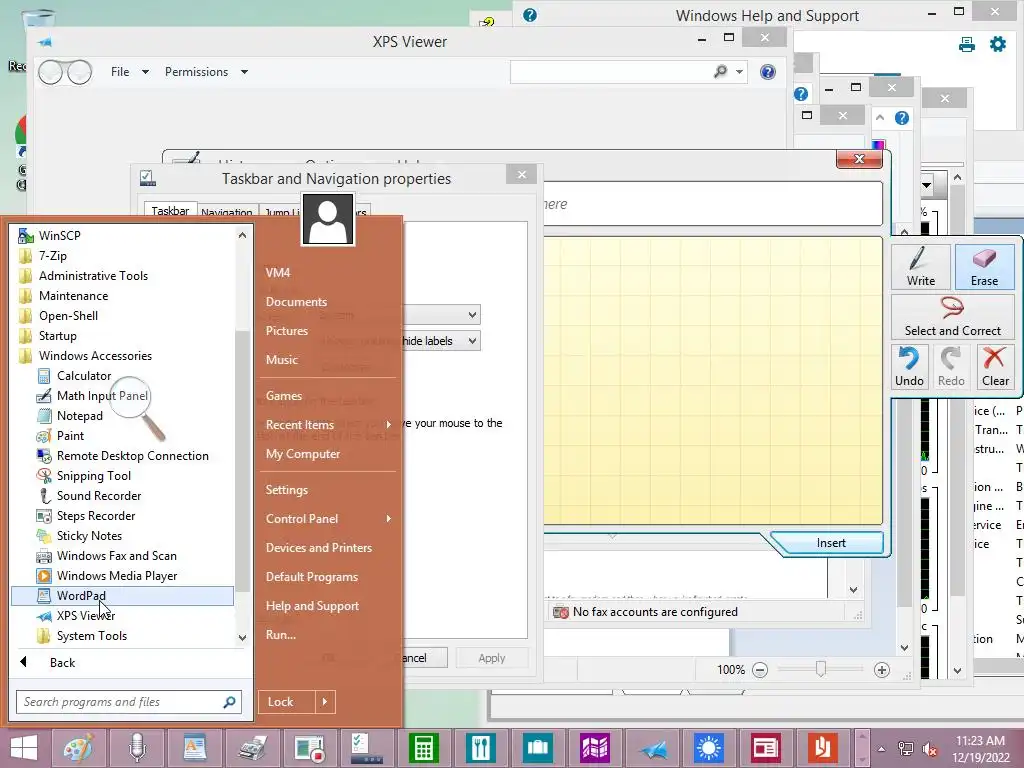Click Run... in the start menu
The height and width of the screenshot is (768, 1024).
[x=281, y=635]
